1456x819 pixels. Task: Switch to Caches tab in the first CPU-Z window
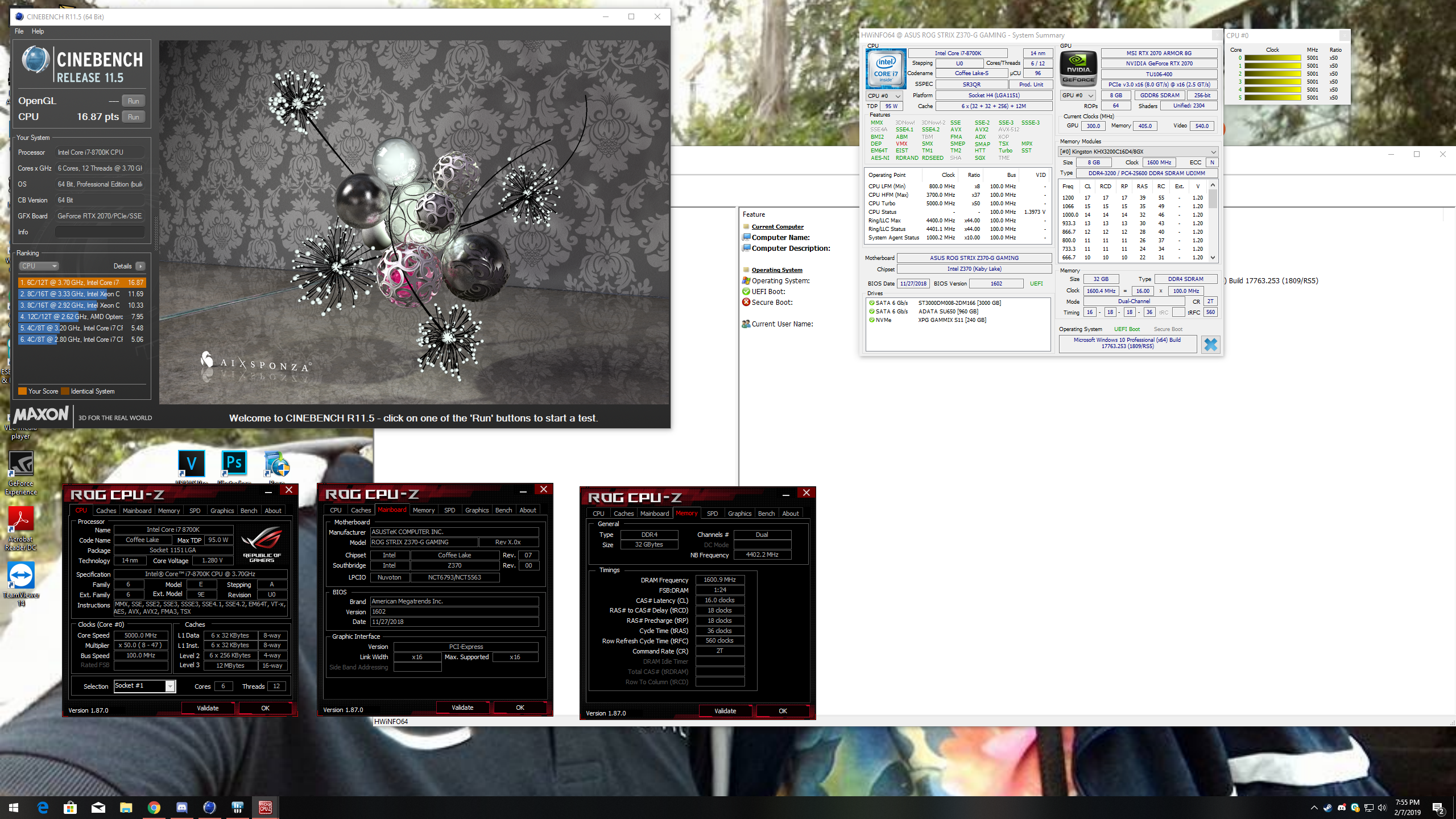106,510
